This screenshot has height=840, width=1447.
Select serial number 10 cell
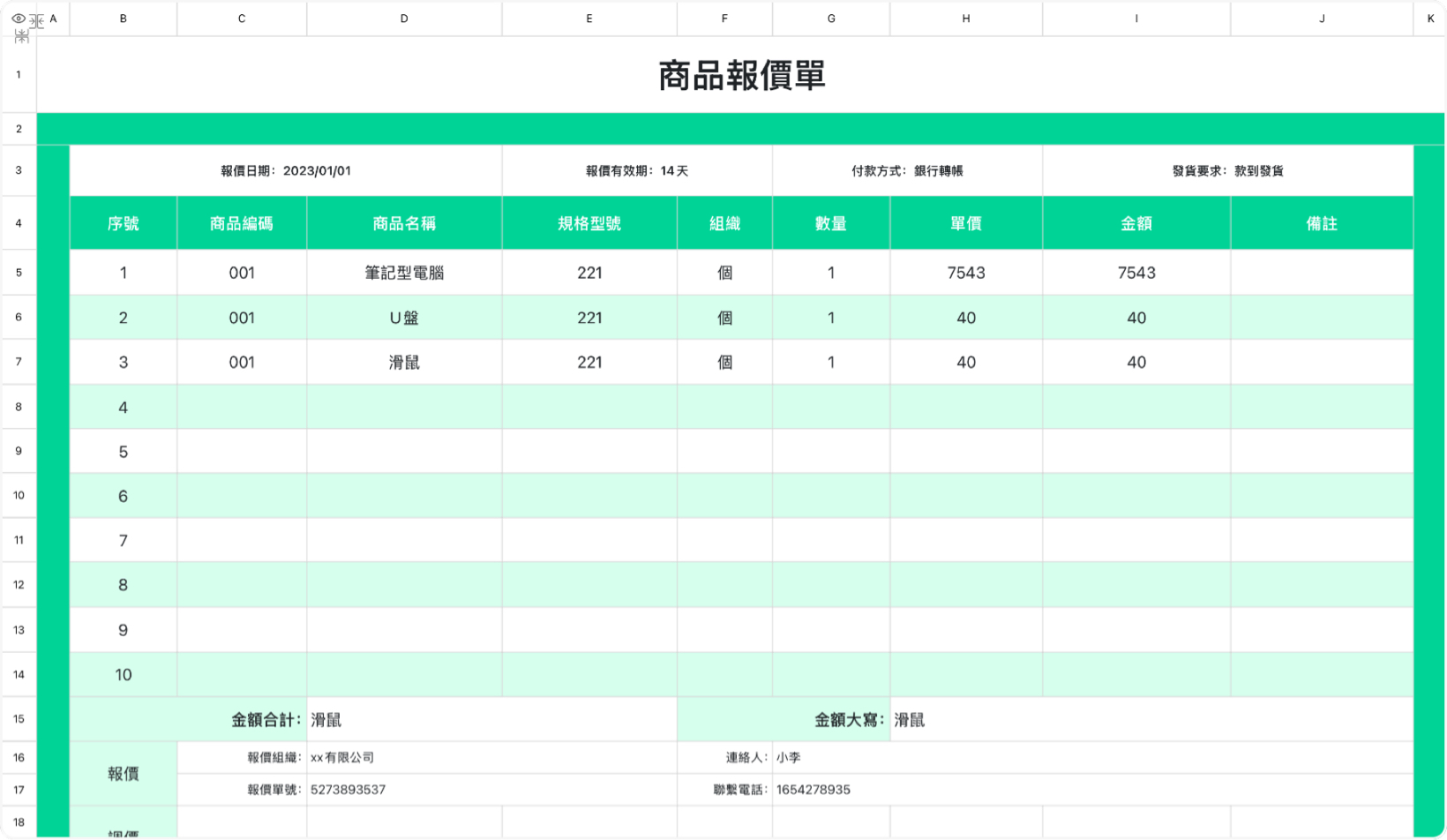click(x=124, y=675)
